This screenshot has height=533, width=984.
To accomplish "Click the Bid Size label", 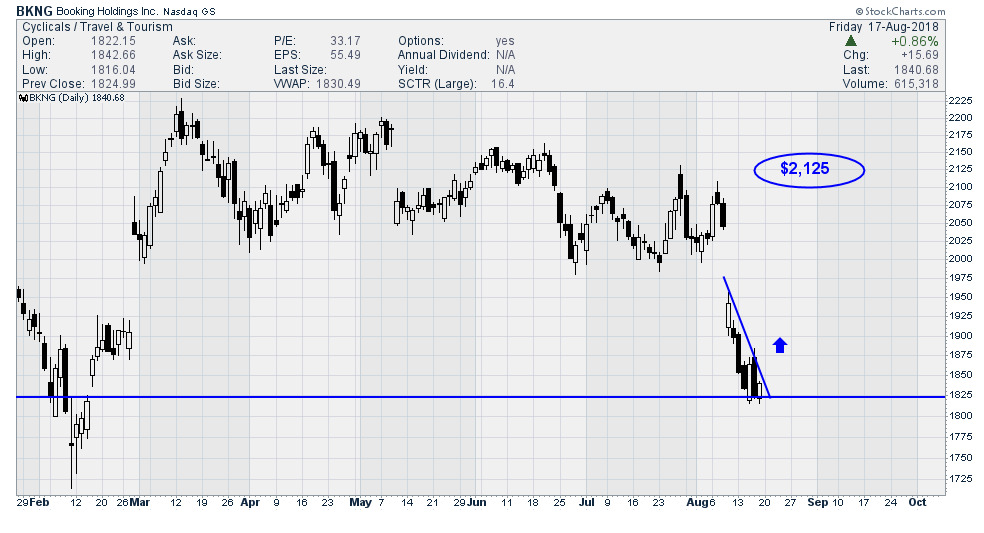I will click(196, 84).
